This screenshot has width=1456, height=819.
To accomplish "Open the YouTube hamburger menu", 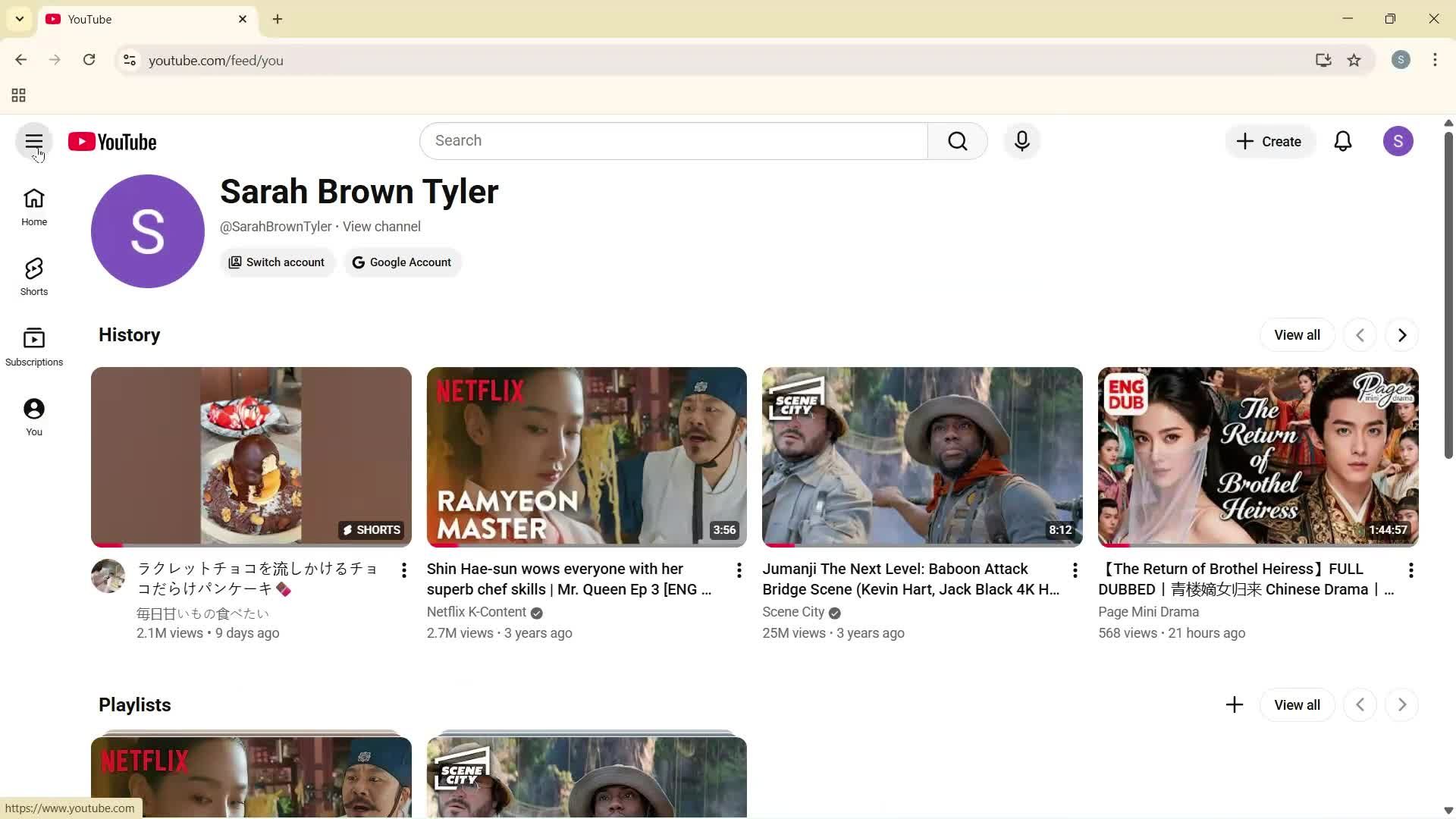I will 33,141.
